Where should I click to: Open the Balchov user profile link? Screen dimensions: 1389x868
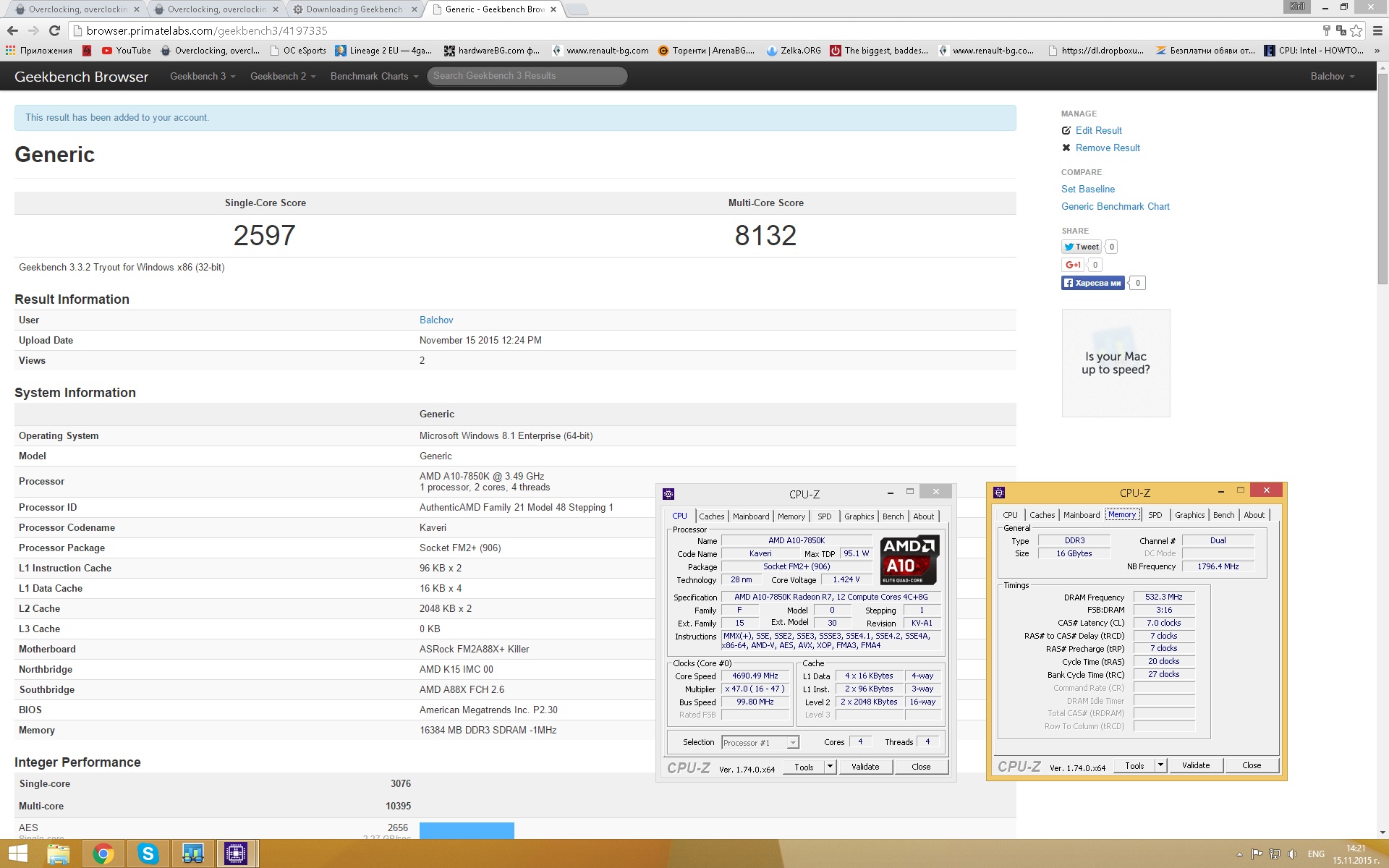(436, 320)
